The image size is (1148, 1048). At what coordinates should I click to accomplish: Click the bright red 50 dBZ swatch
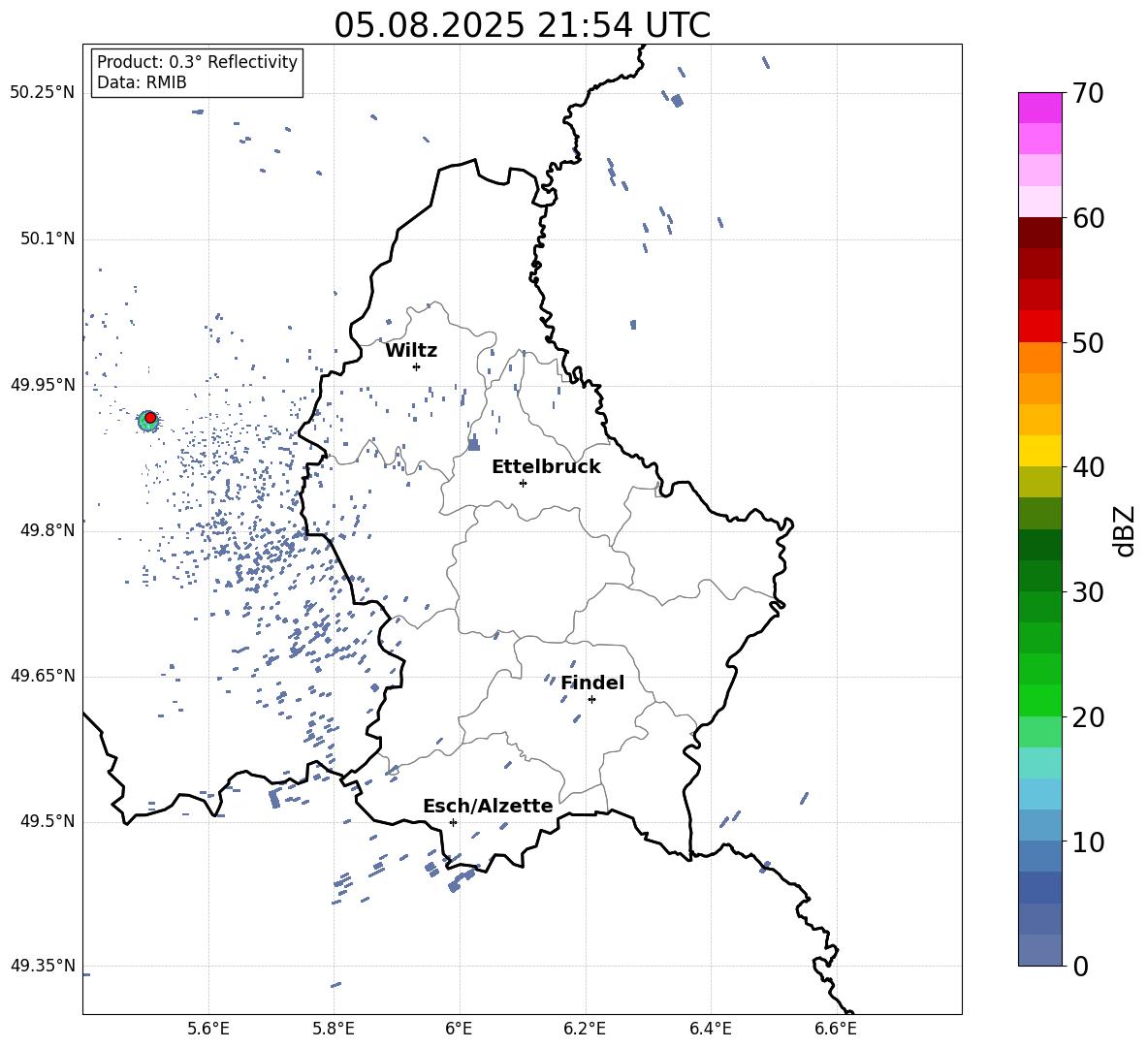1039,327
